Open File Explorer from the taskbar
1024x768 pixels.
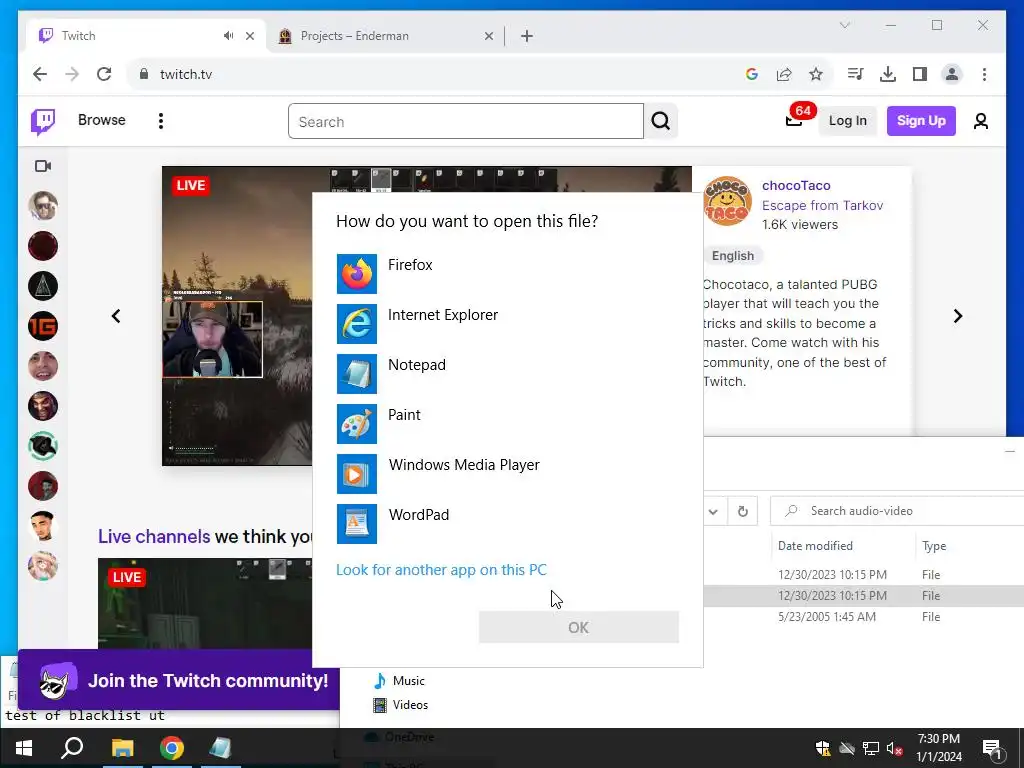122,748
